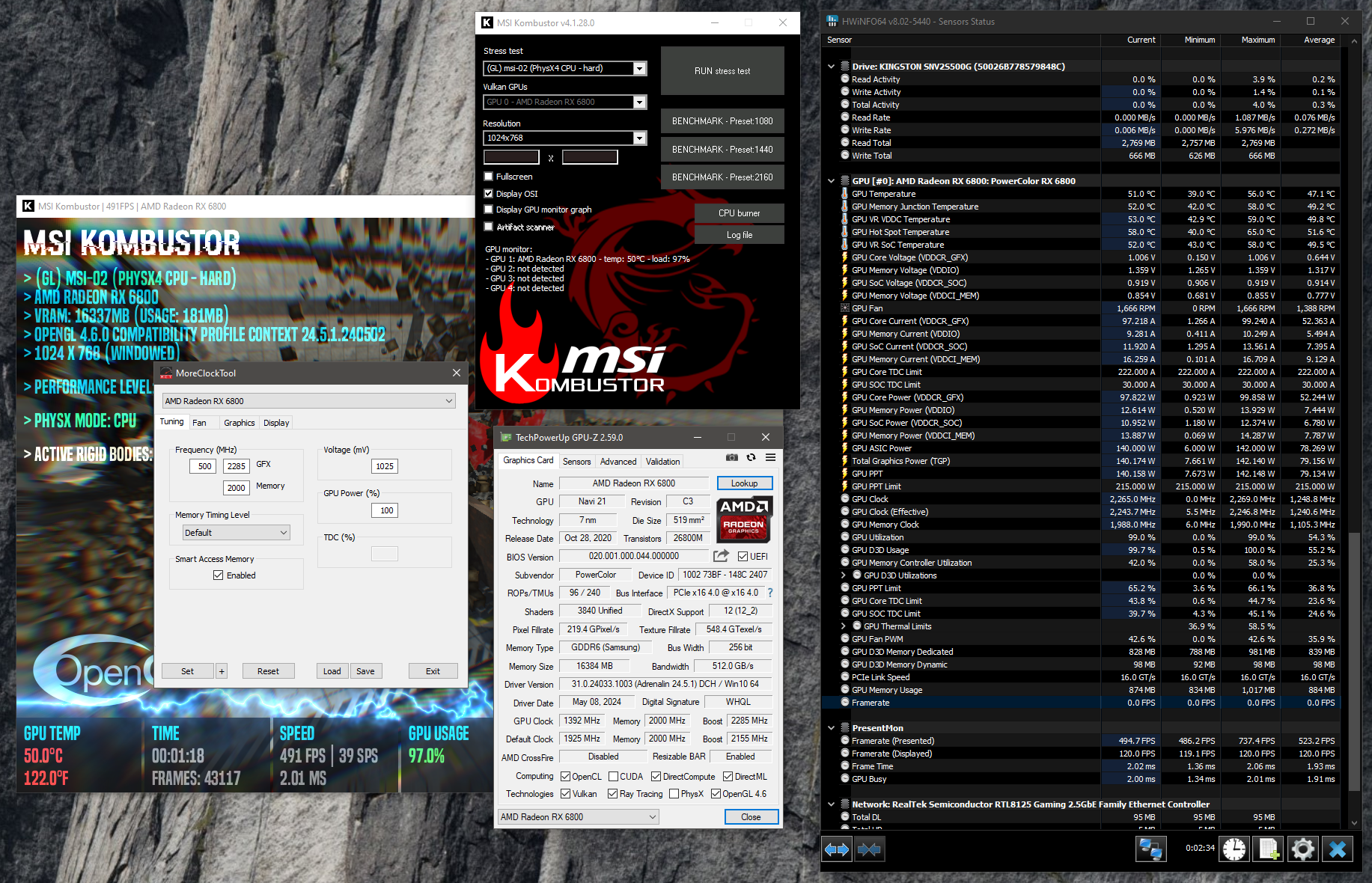Screen dimensions: 1372x883
Task: Click the GPU Power (%) field showing 100
Action: 385,510
